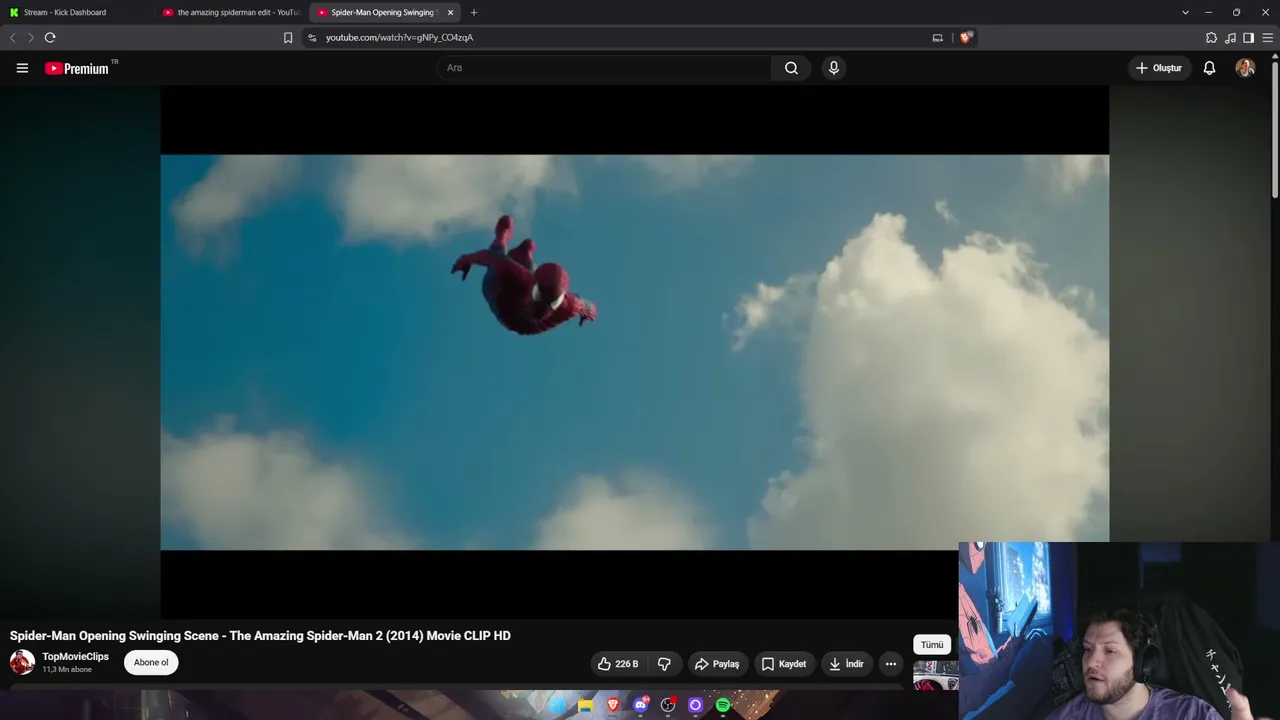Open Brave browser taskbar icon
This screenshot has width=1280, height=720.
[x=613, y=706]
